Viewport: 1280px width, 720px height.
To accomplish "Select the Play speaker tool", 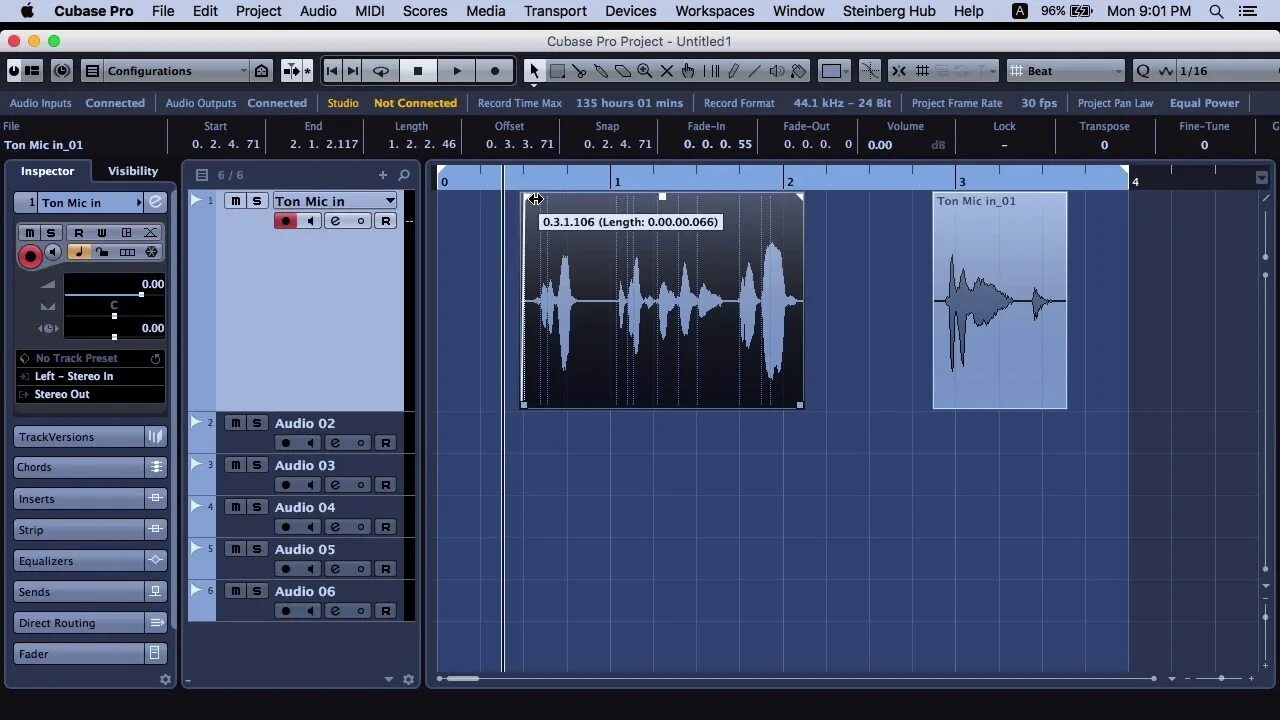I will (777, 71).
